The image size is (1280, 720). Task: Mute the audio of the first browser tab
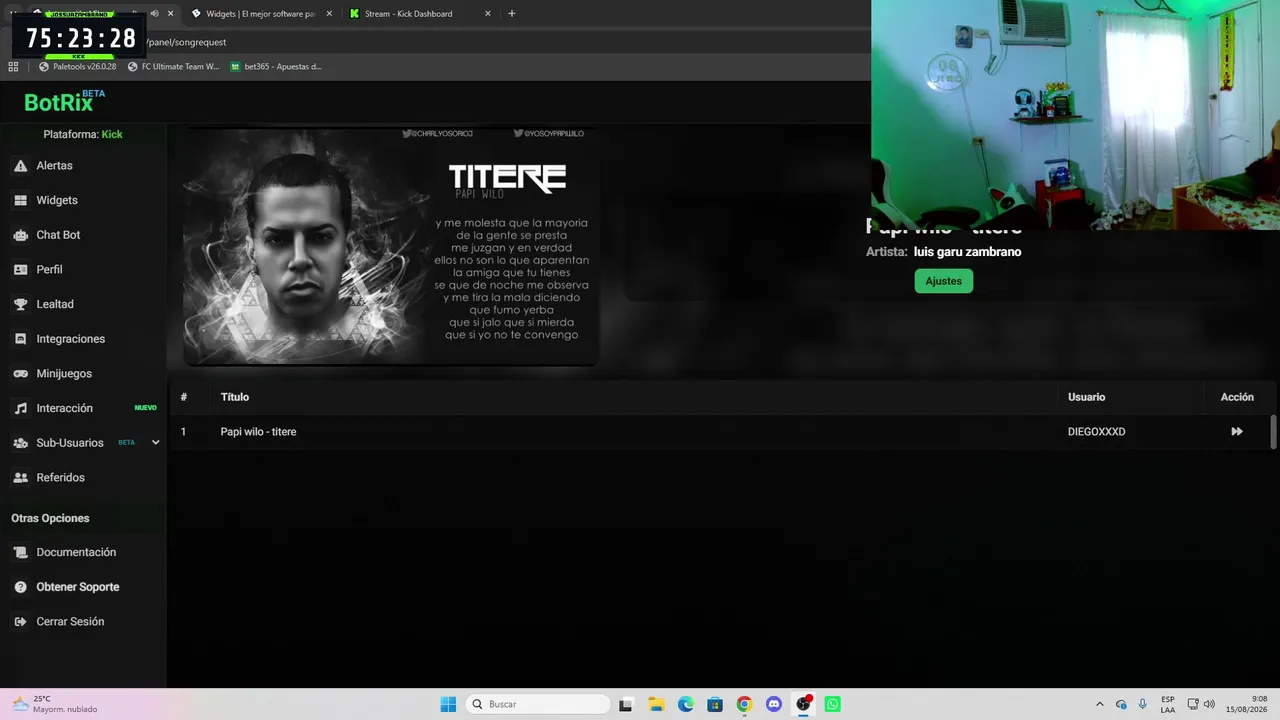point(154,14)
